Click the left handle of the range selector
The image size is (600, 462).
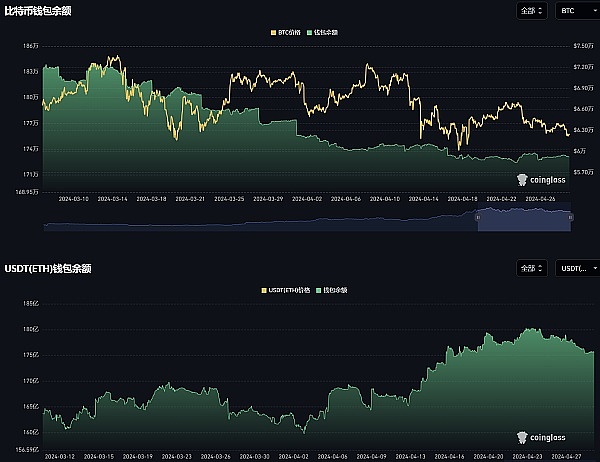[x=477, y=217]
